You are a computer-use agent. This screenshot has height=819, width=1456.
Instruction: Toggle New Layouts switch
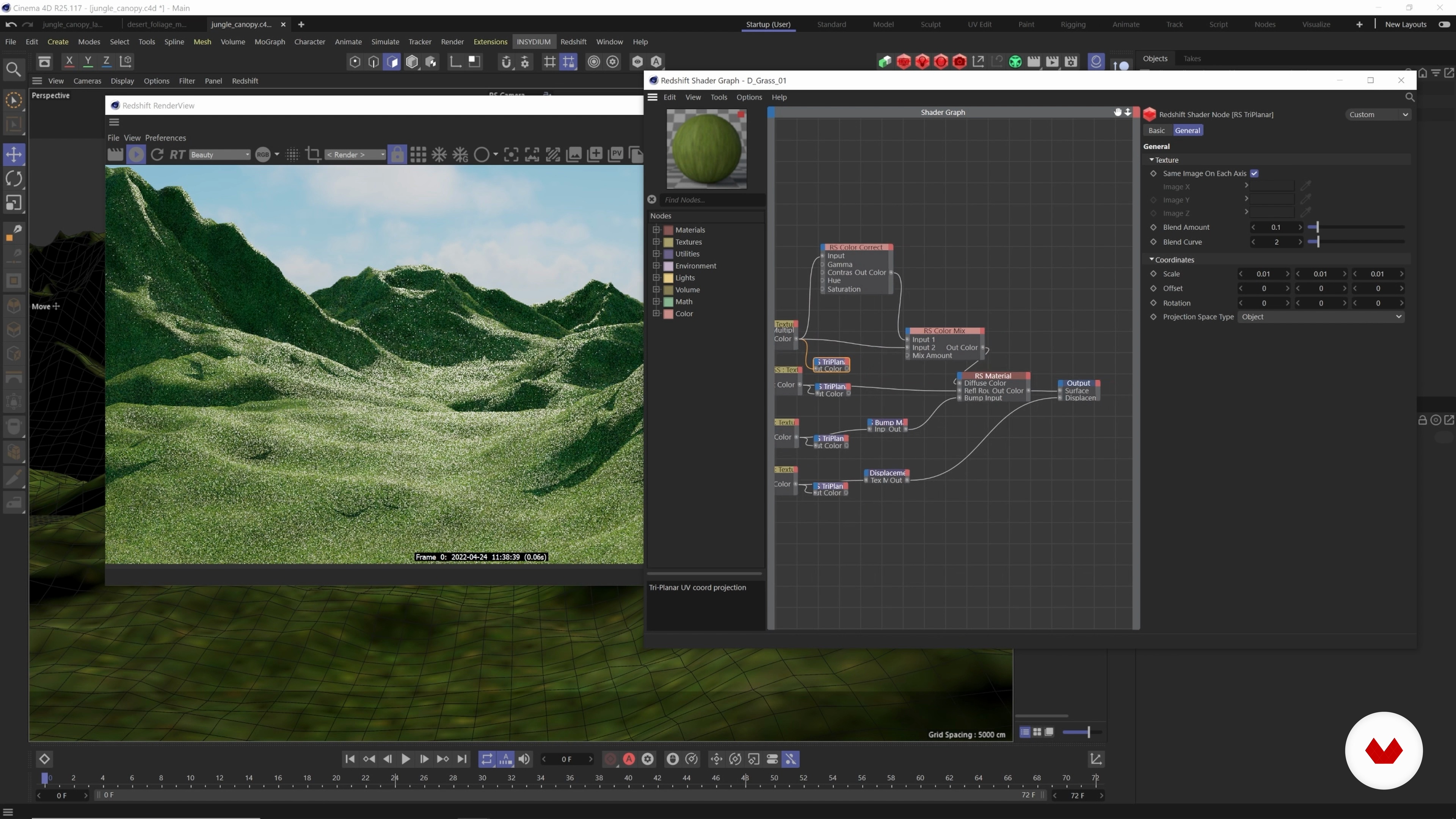pos(1444,24)
